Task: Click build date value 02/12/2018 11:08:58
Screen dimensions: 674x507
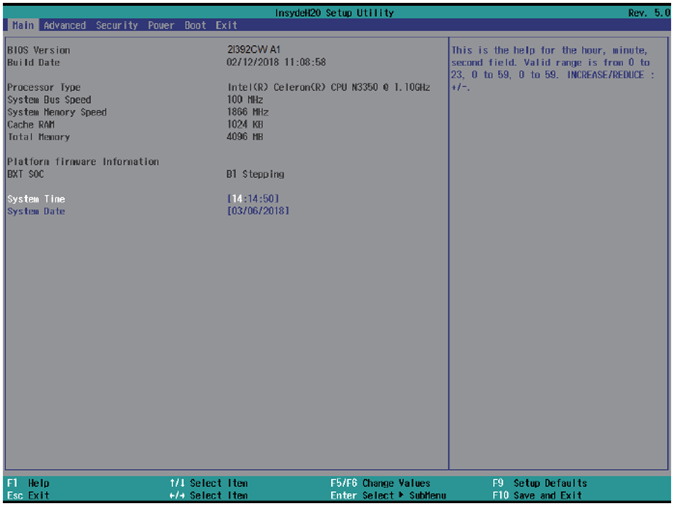Action: 276,62
